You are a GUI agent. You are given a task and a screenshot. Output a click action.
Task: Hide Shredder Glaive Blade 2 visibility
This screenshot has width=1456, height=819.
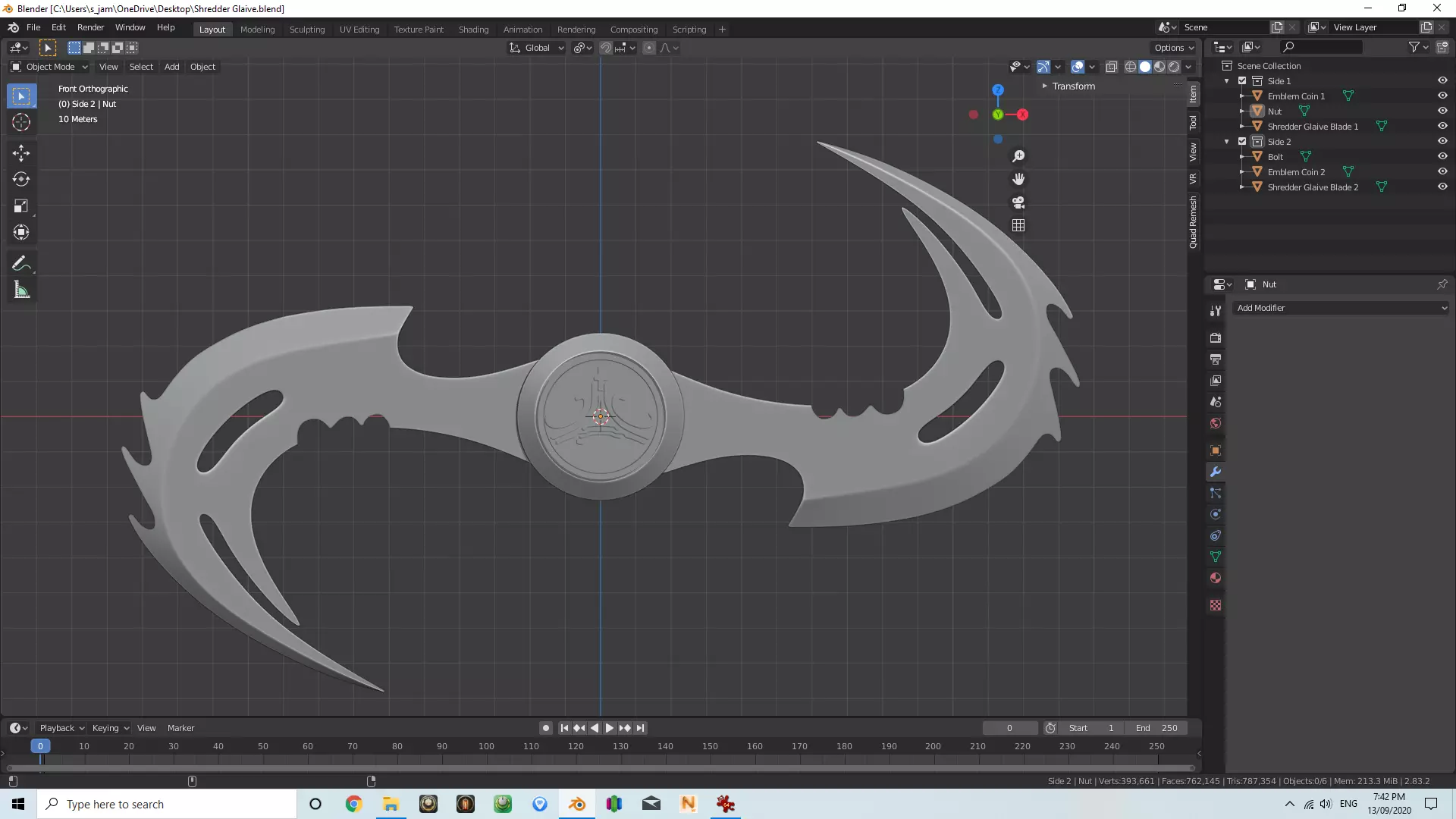coord(1442,187)
